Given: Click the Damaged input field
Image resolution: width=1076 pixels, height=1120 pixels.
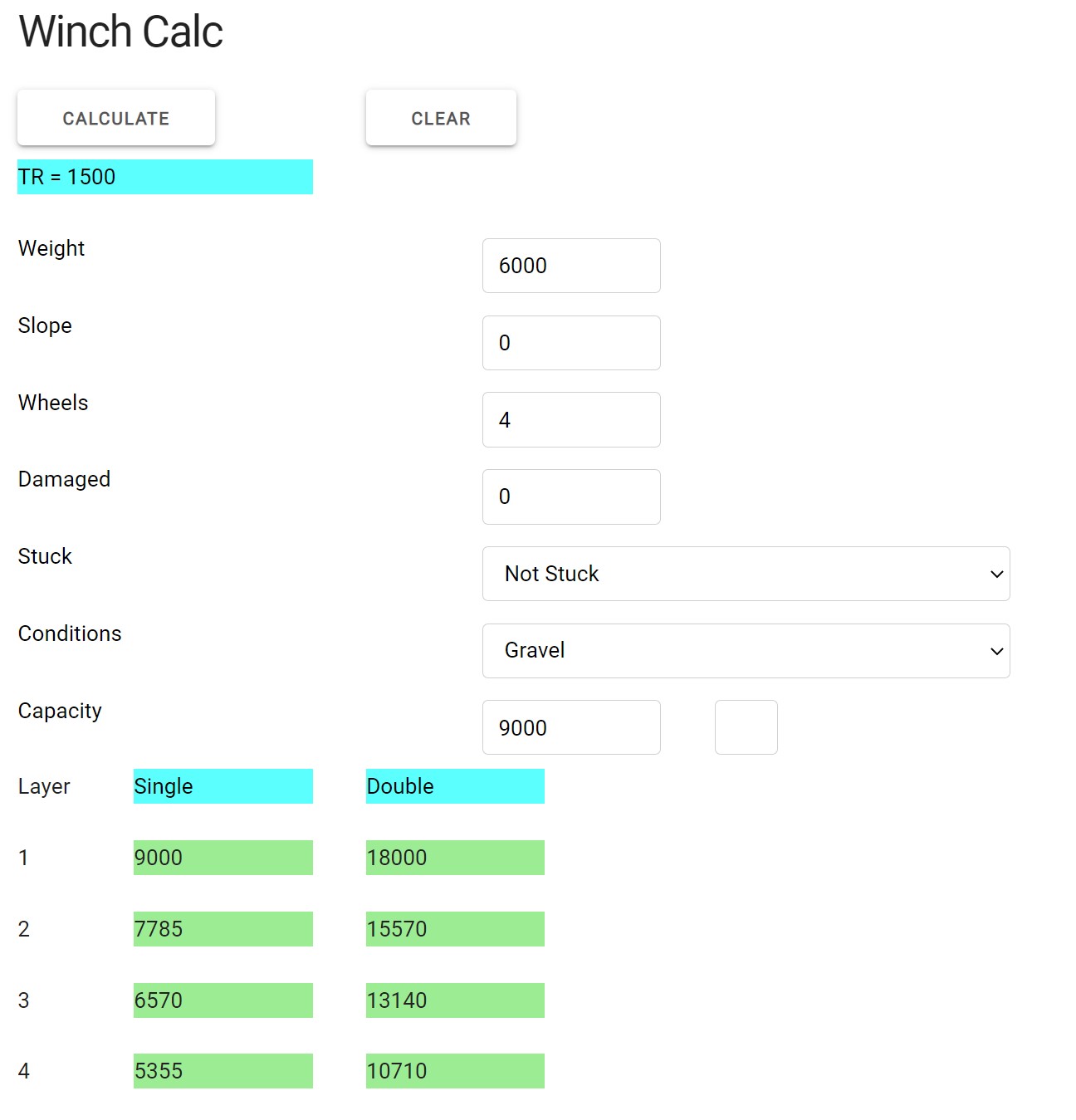Looking at the screenshot, I should [571, 496].
